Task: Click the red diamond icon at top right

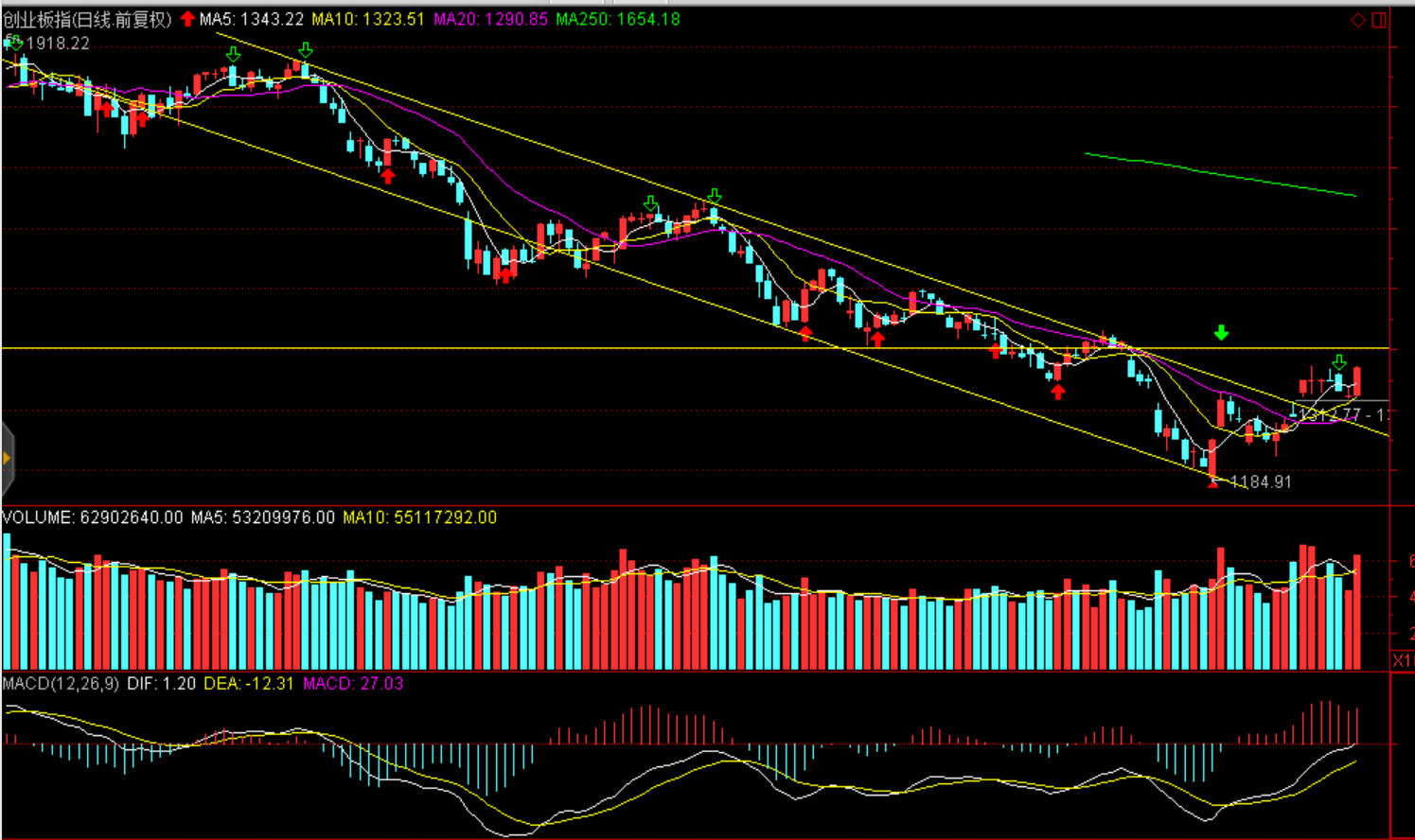Action: pos(1358,20)
